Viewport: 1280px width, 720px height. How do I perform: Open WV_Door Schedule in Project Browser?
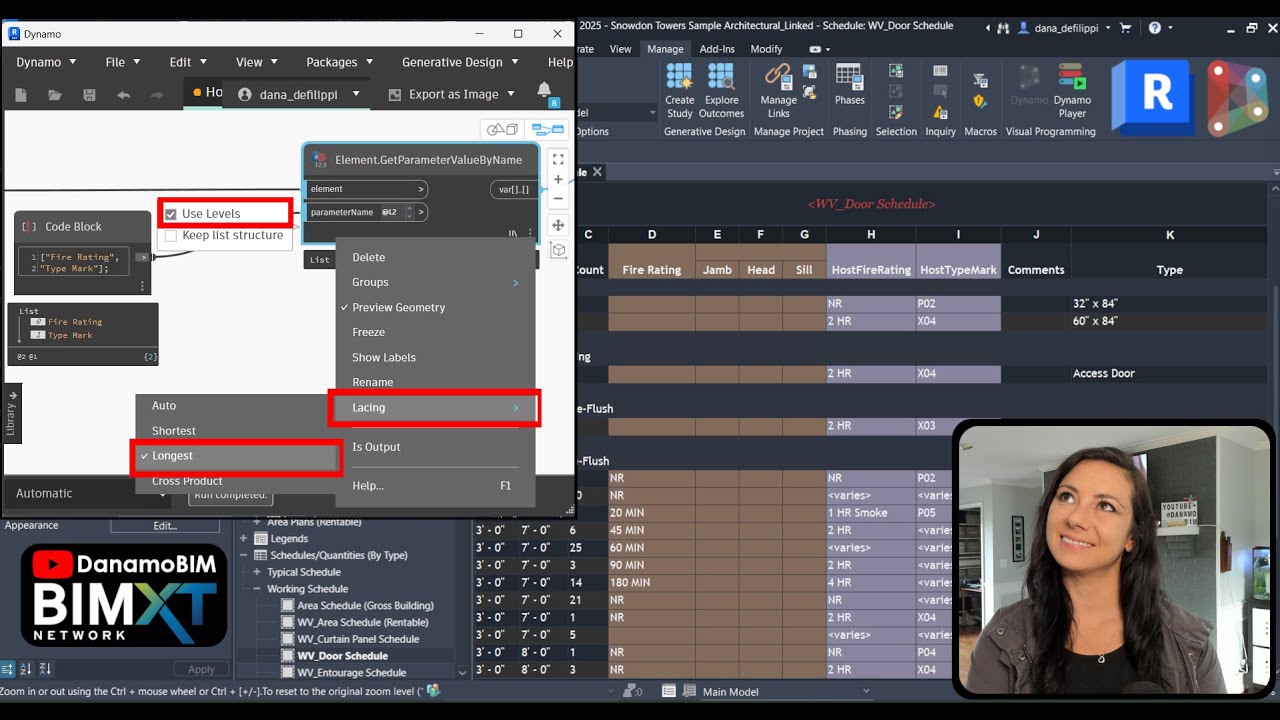click(342, 656)
